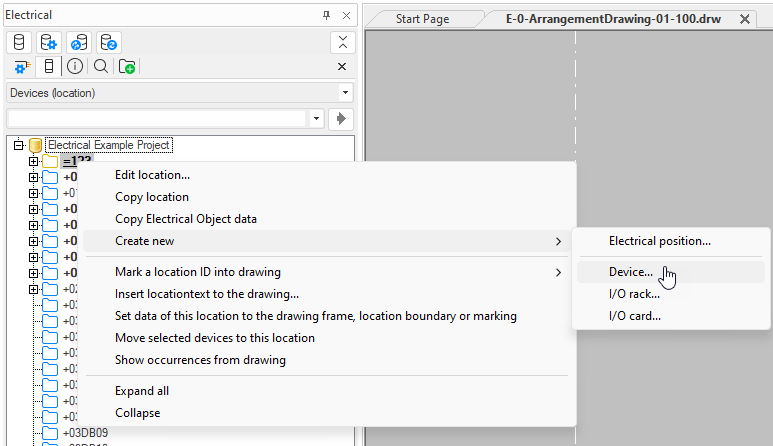Pin the Electrical panel
Image resolution: width=773 pixels, height=446 pixels.
point(326,16)
